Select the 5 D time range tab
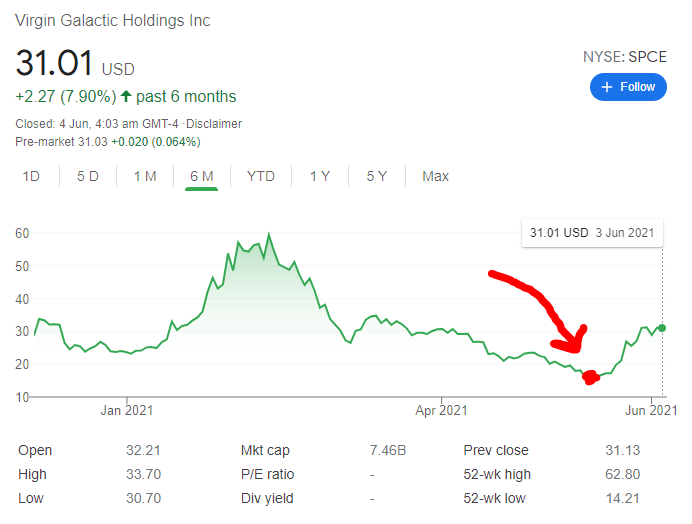692x524 pixels. (x=87, y=177)
